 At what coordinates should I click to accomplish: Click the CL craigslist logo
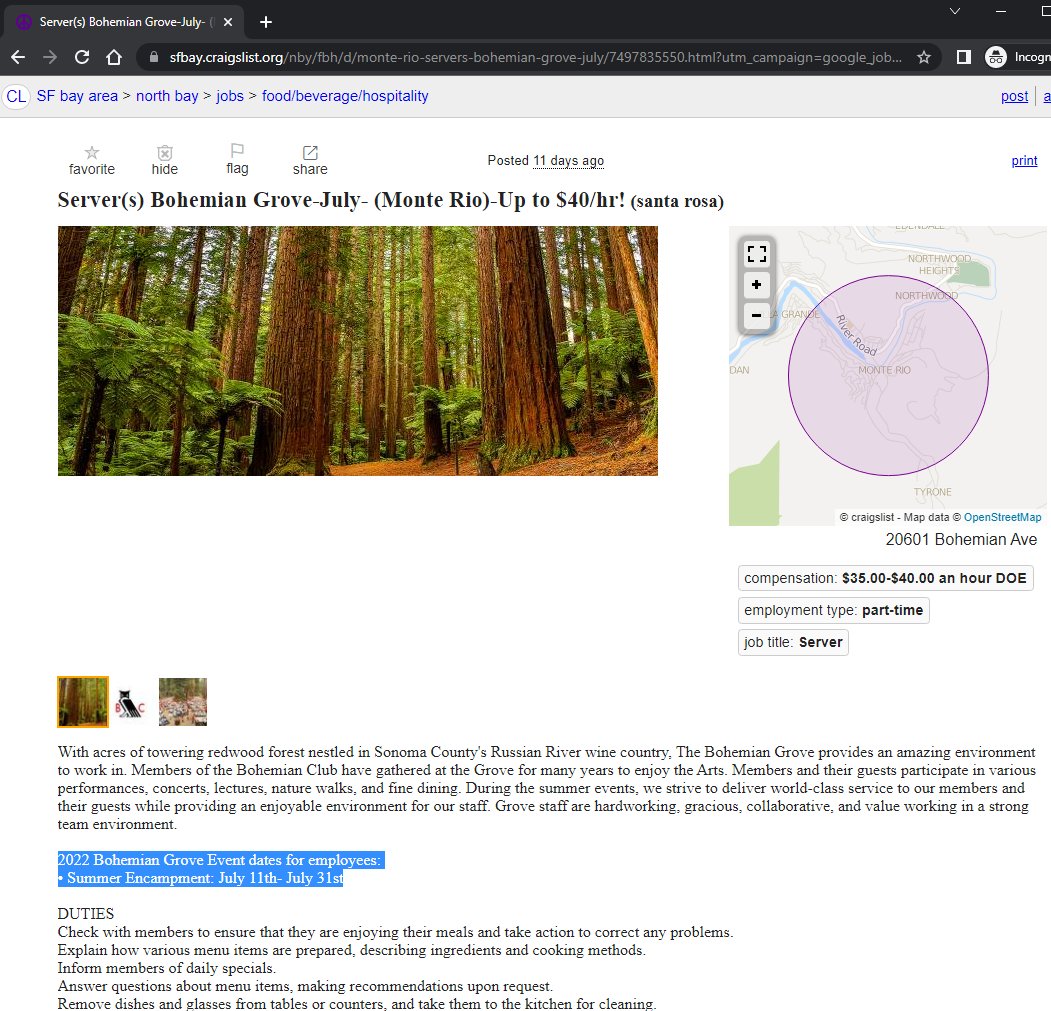[x=16, y=97]
